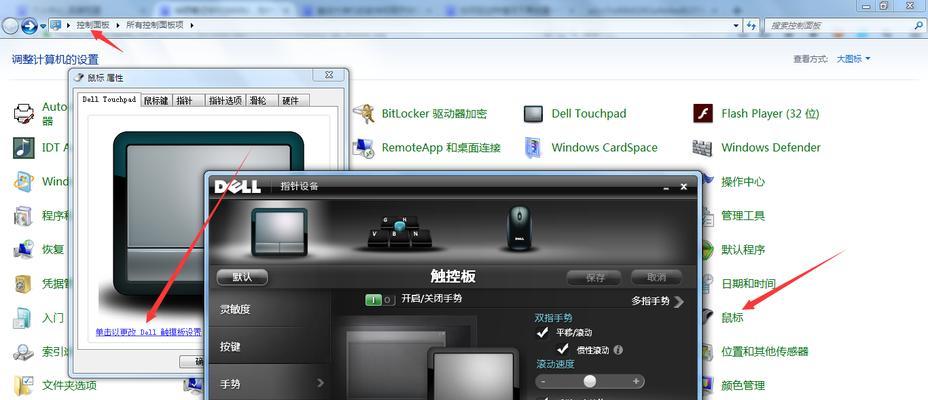Click the 文件夹选项 folder icon
928x400 pixels.
tap(24, 386)
